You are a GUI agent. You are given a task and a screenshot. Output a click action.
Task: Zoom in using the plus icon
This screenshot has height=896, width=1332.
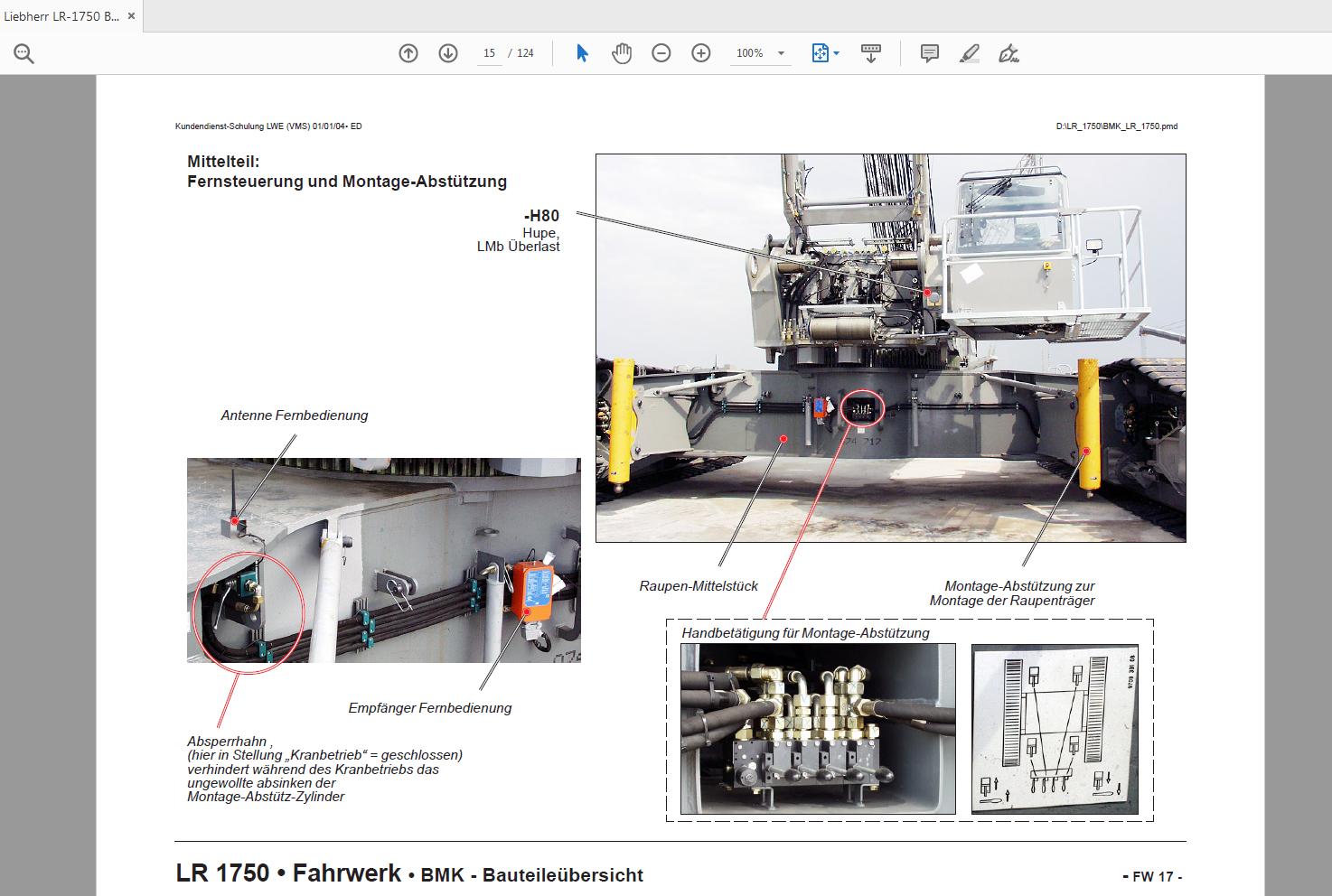pyautogui.click(x=699, y=52)
